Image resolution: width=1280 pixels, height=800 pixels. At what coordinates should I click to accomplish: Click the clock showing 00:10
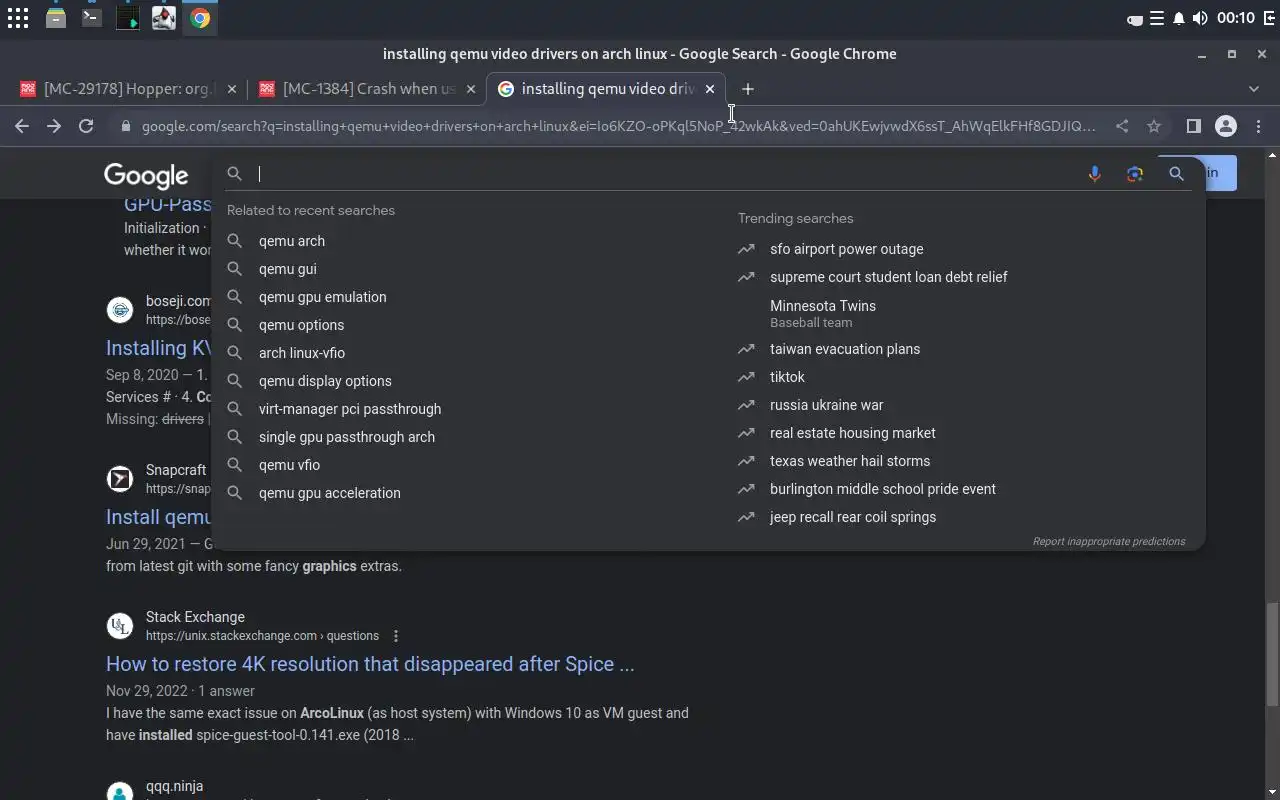pyautogui.click(x=1236, y=18)
